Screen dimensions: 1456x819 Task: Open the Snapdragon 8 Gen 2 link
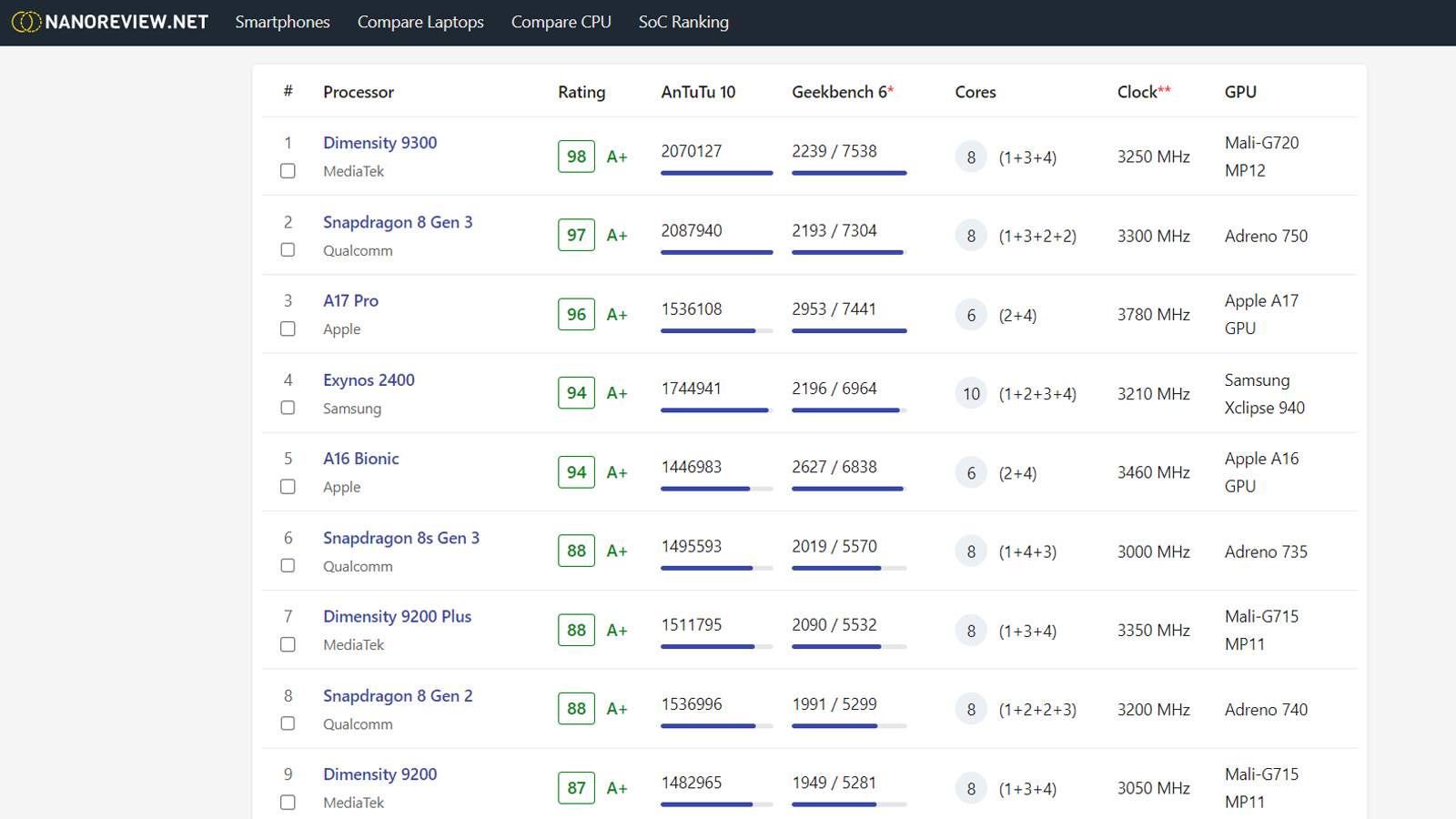tap(398, 695)
